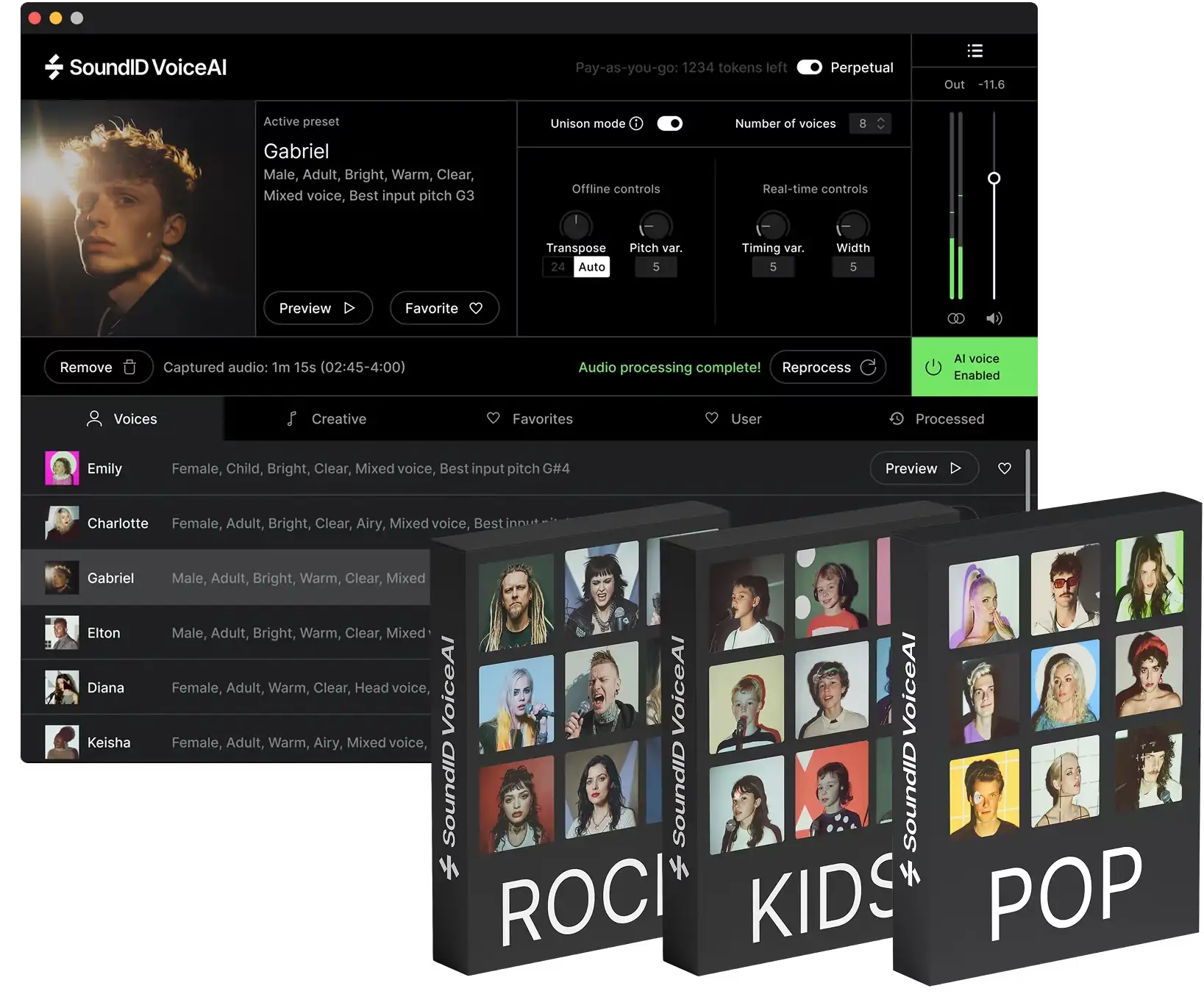Screen dimensions: 1204x994
Task: Preview the Emily voice preset
Action: tap(924, 468)
